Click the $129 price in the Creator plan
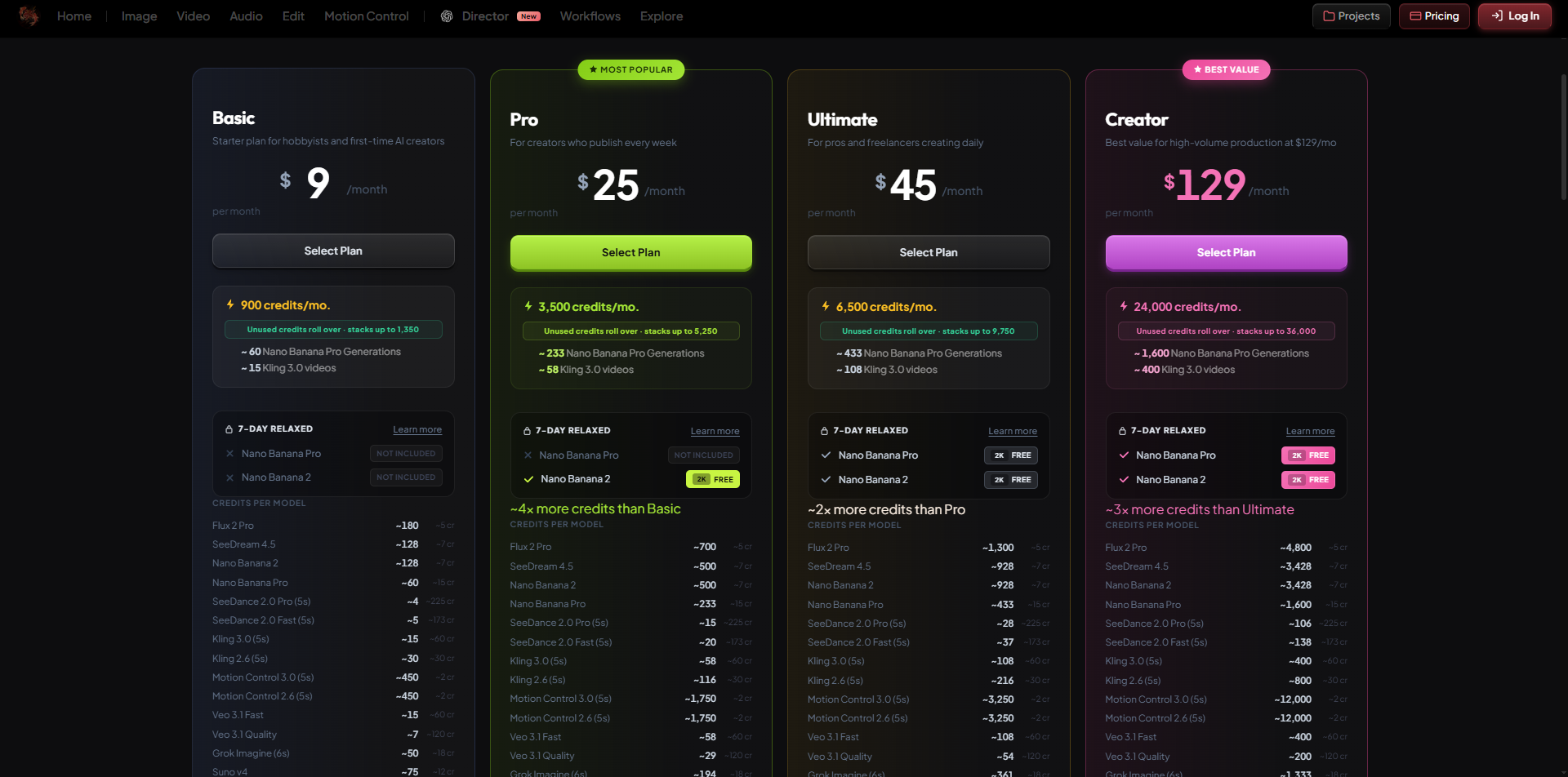The width and height of the screenshot is (1568, 777). click(1205, 184)
